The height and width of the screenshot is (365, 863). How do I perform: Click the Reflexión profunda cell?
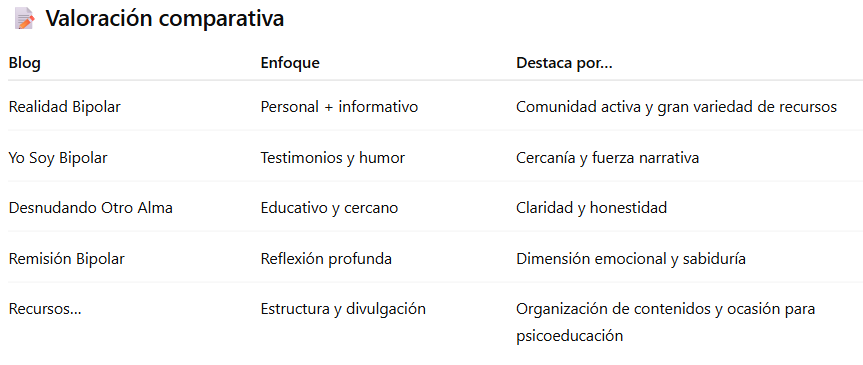tap(326, 259)
